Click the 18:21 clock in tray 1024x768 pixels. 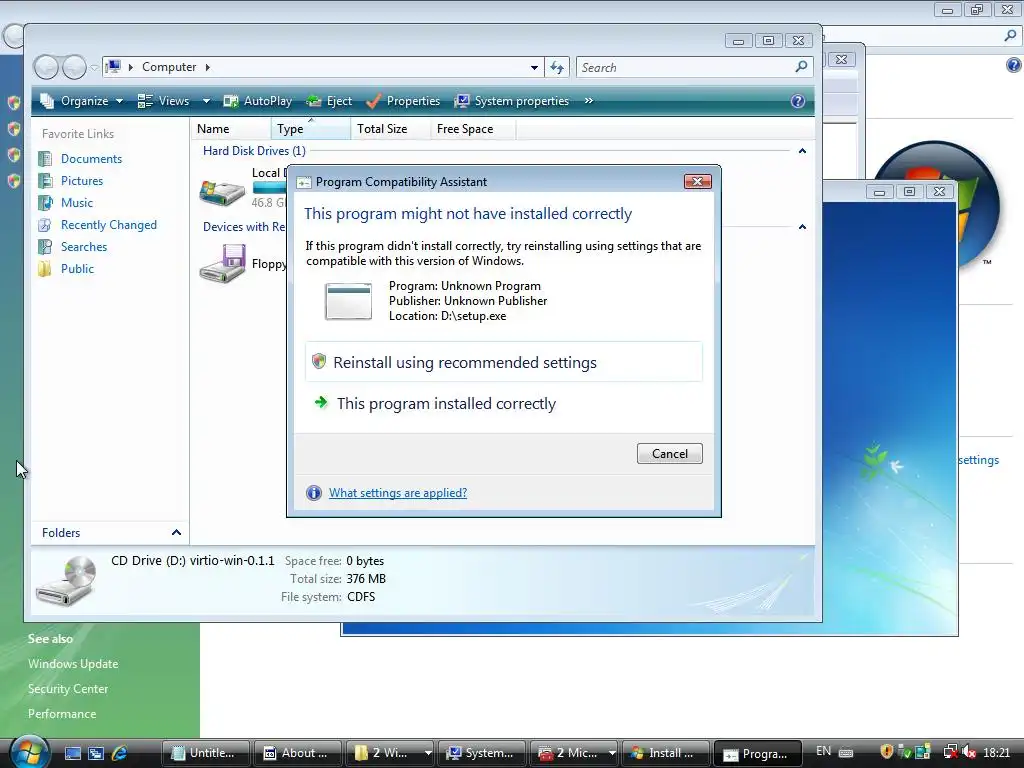pyautogui.click(x=996, y=752)
